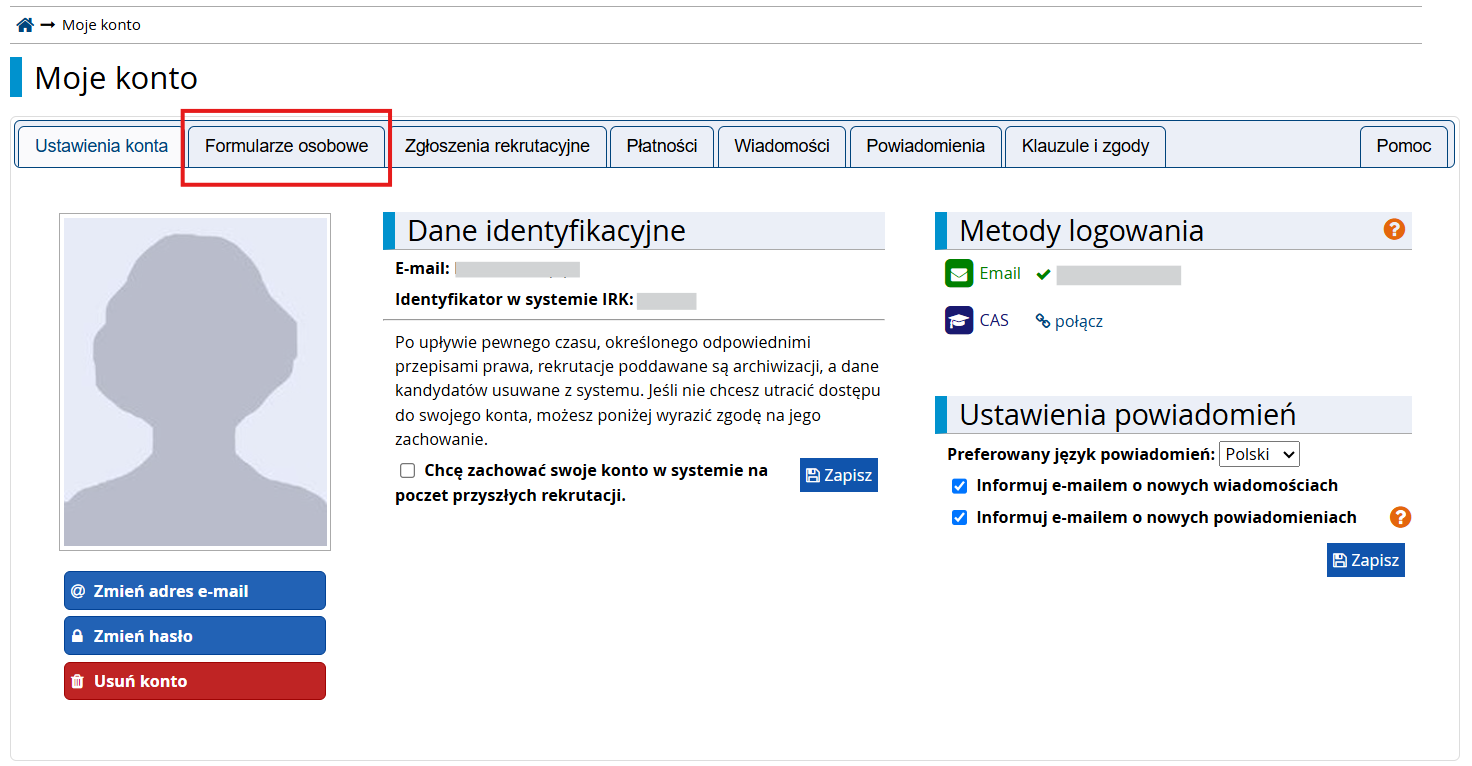This screenshot has height=766, width=1472.
Task: Click the 'Ustawienia powiadomień' section heading
Action: [x=1128, y=414]
